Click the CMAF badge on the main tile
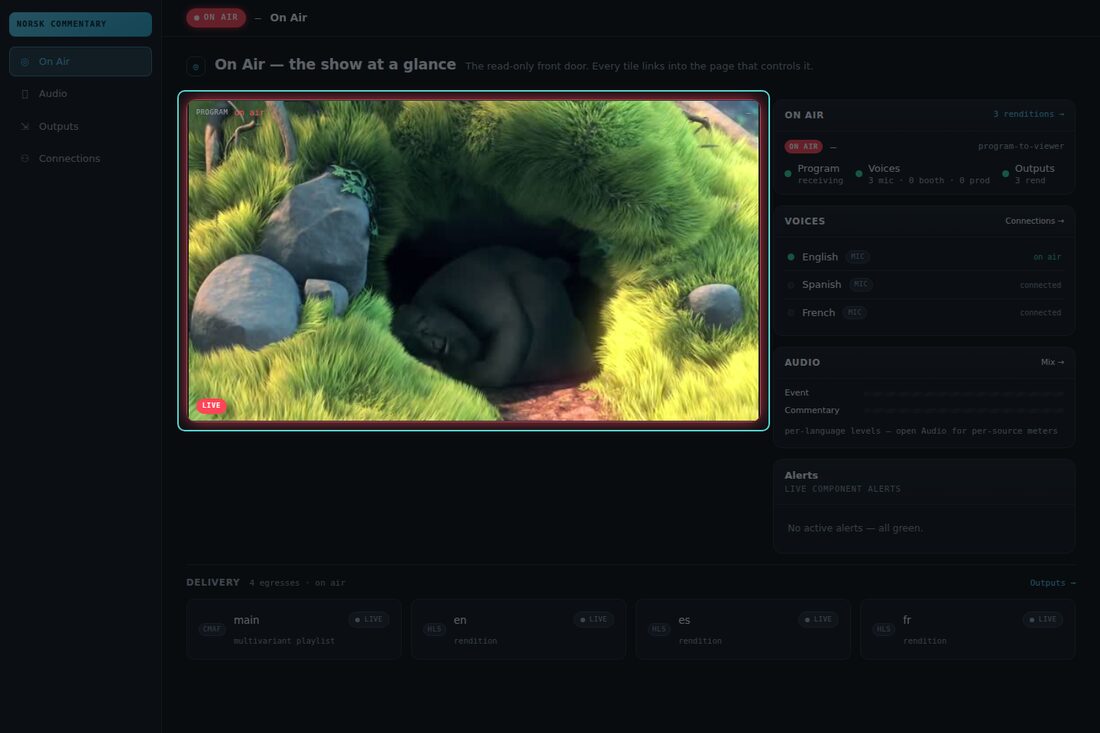This screenshot has width=1100, height=733. 212,629
